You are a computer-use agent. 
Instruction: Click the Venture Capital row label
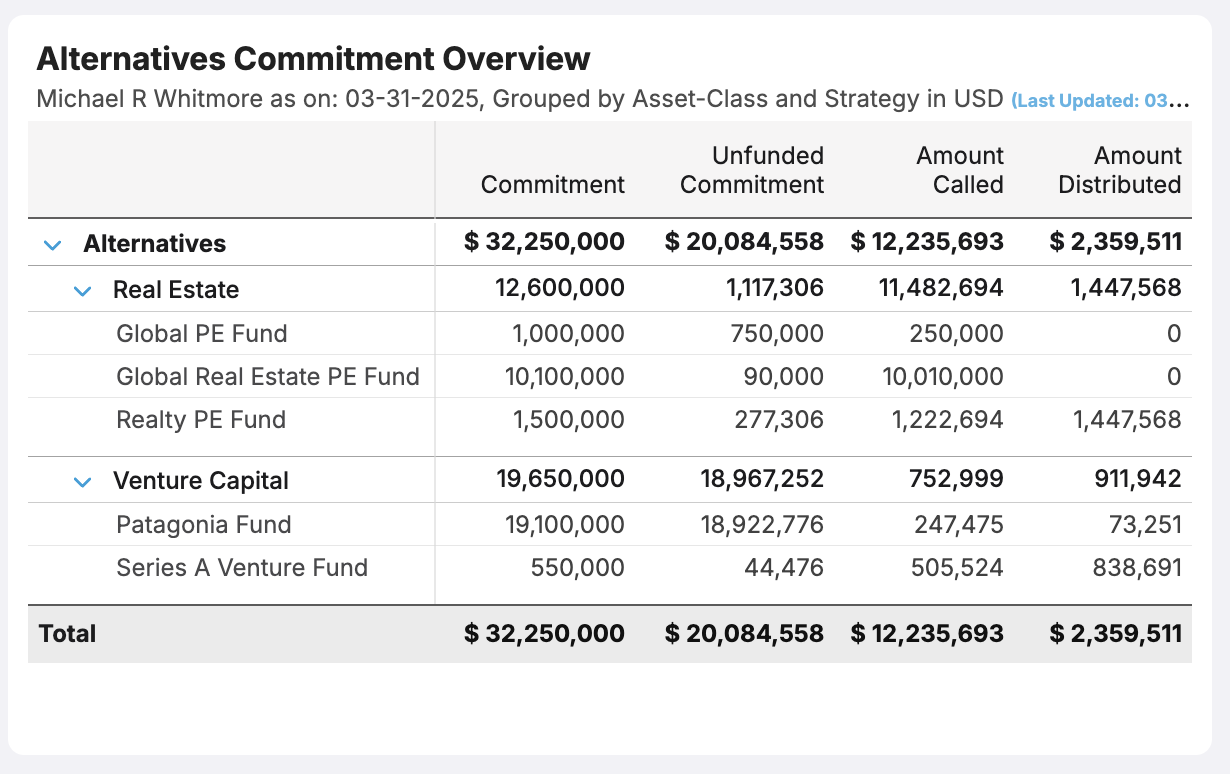pos(201,481)
